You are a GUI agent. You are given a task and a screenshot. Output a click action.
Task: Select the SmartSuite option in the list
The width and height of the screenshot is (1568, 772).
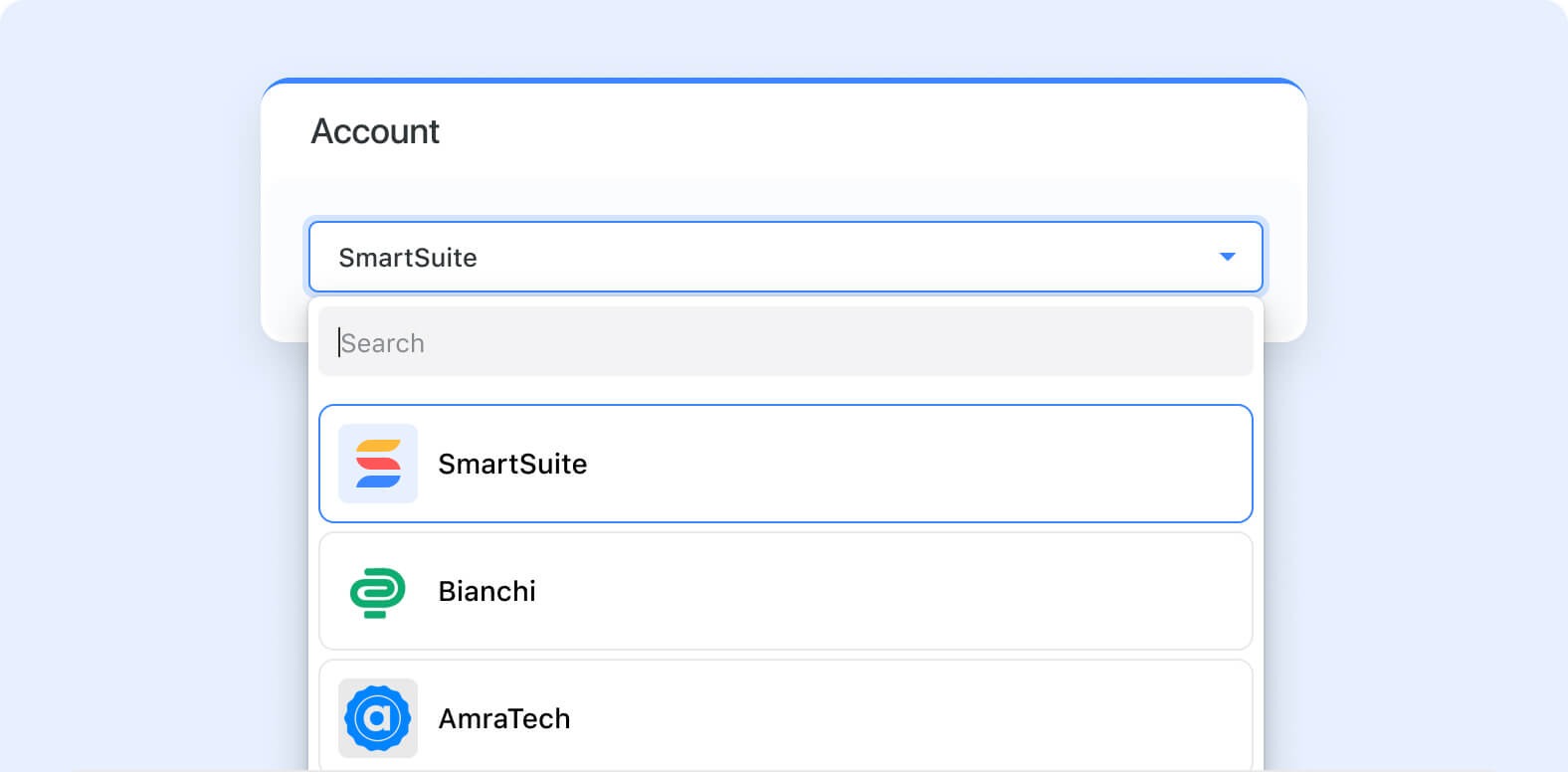pos(786,464)
